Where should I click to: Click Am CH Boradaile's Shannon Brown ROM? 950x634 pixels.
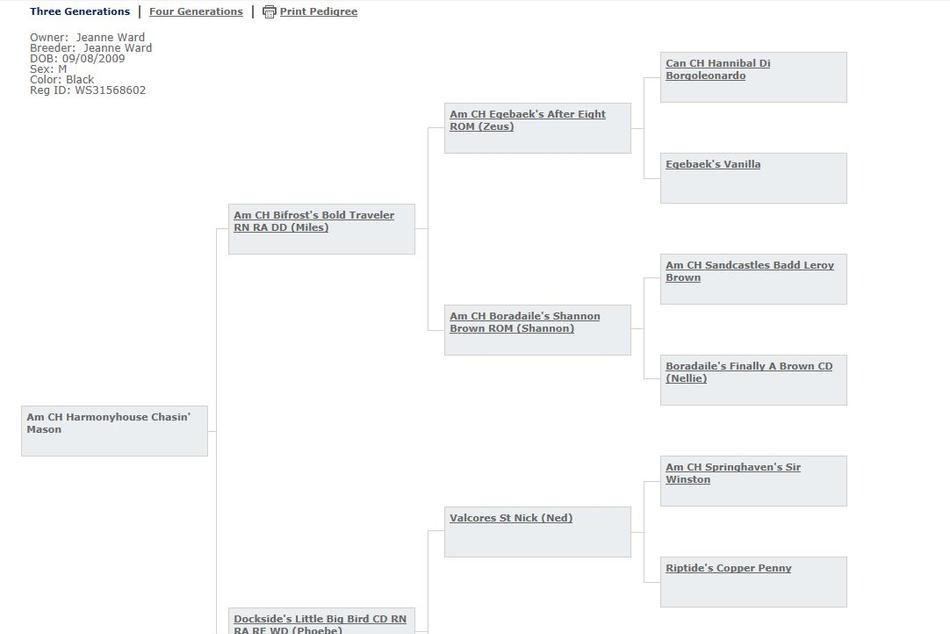[x=525, y=322]
